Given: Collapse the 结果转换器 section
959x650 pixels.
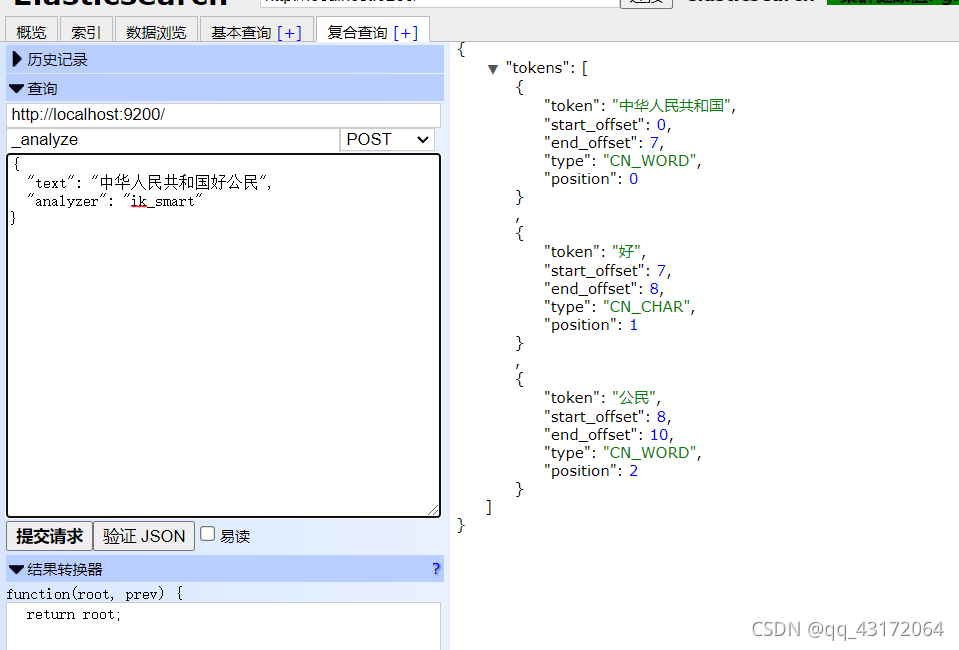Looking at the screenshot, I should click(x=224, y=569).
